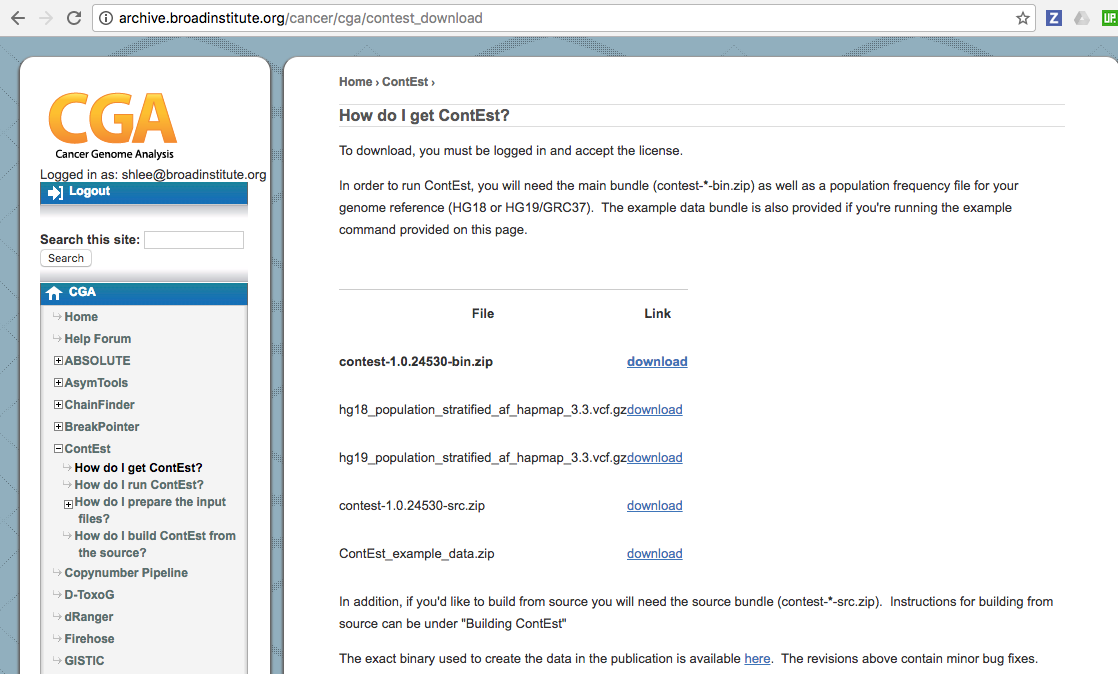
Task: Click the 'contest-1.0.24530-src.zip' file name text
Action: (412, 506)
